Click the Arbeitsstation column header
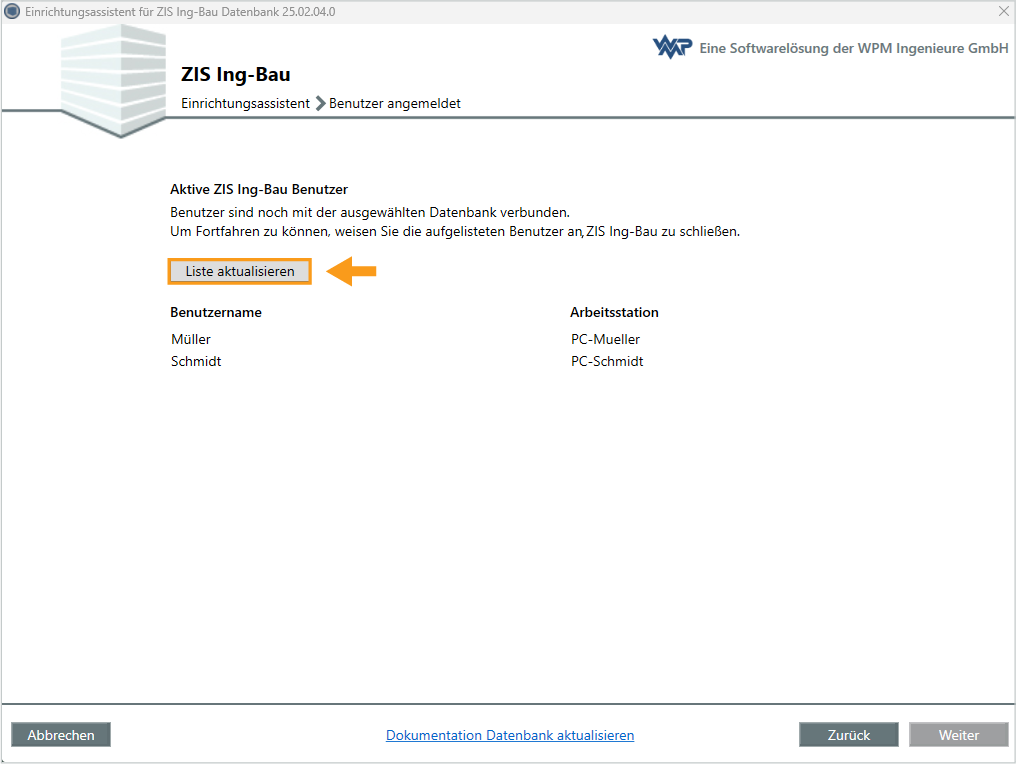The image size is (1016, 764). click(x=614, y=312)
